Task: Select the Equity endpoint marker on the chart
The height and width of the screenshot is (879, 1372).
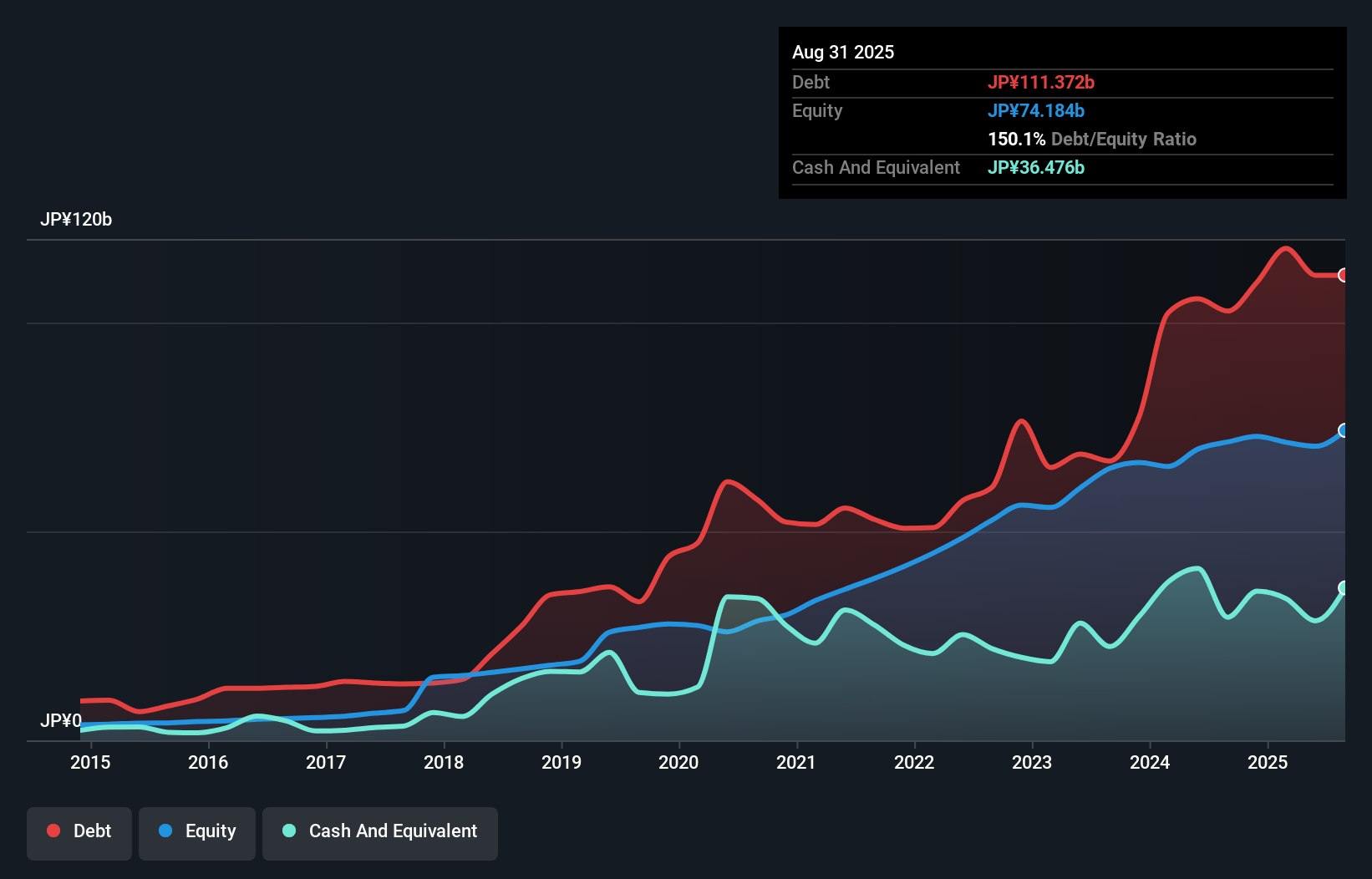Action: tap(1344, 432)
